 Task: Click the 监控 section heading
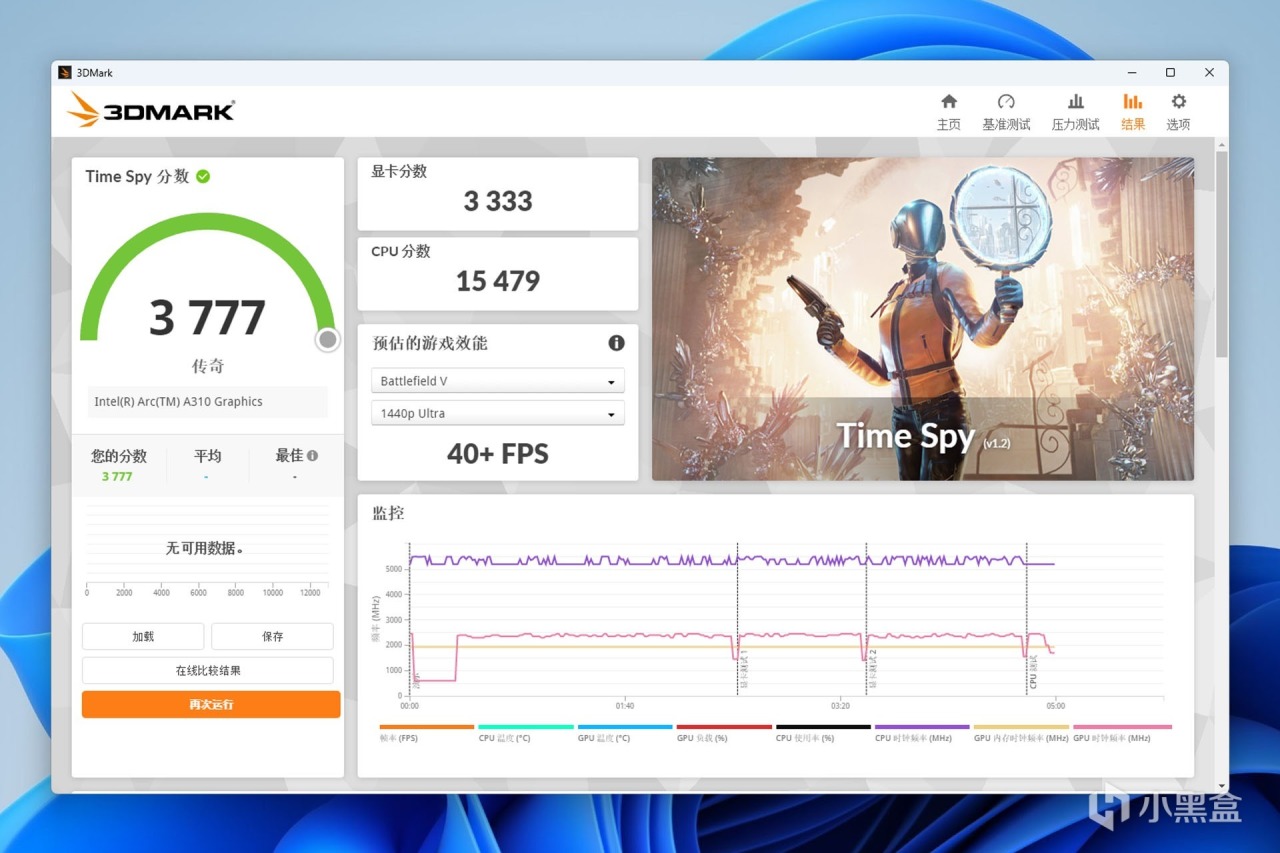point(388,513)
